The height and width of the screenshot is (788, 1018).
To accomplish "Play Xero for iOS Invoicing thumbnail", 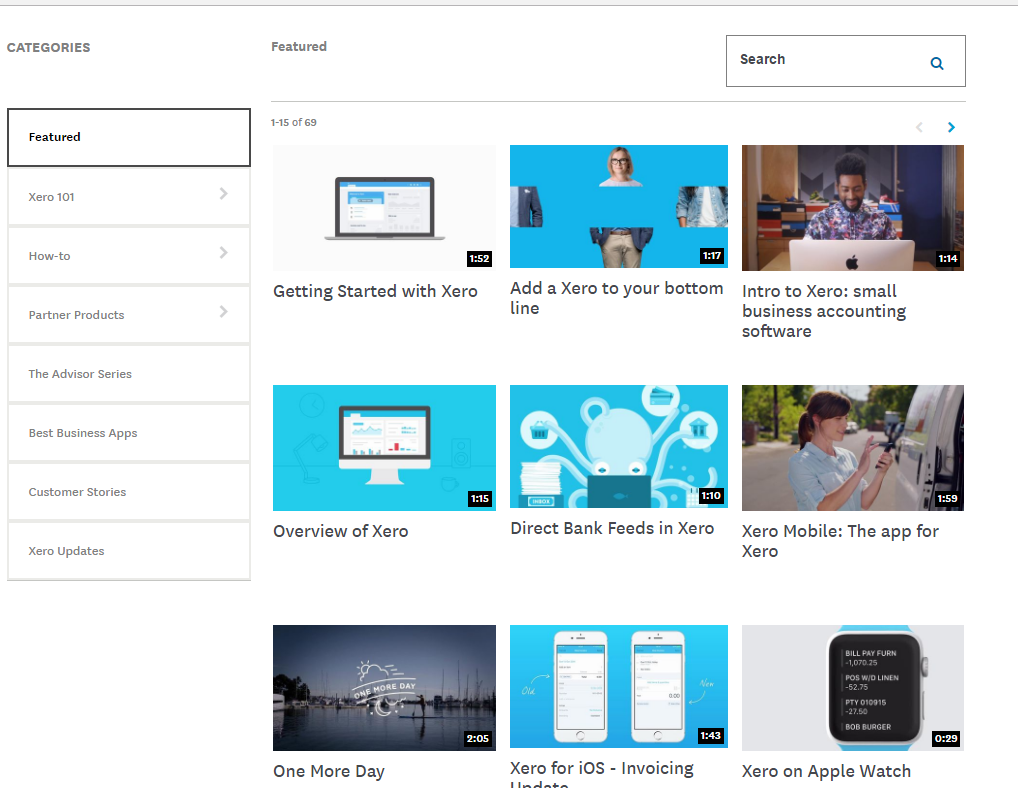I will (x=619, y=687).
